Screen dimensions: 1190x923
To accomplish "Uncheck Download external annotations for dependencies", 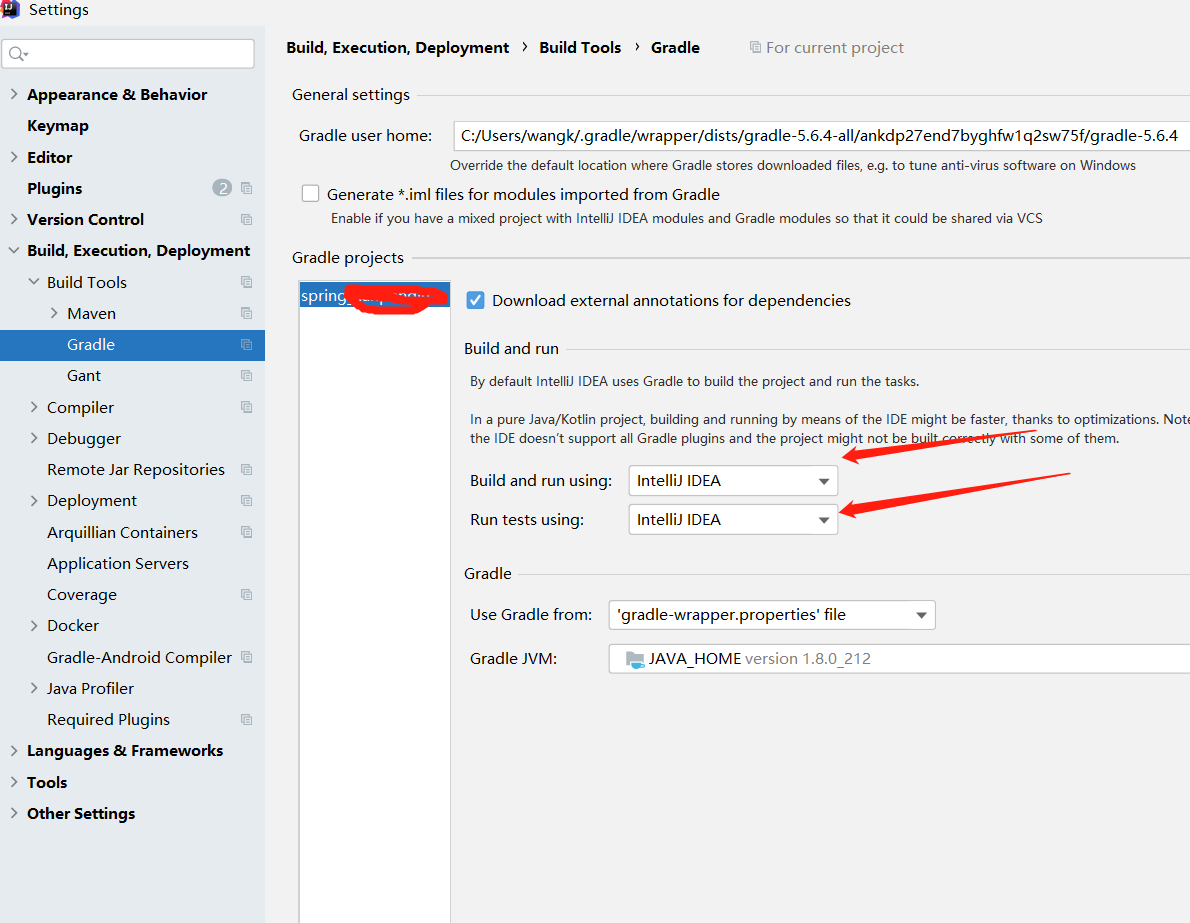I will click(475, 300).
